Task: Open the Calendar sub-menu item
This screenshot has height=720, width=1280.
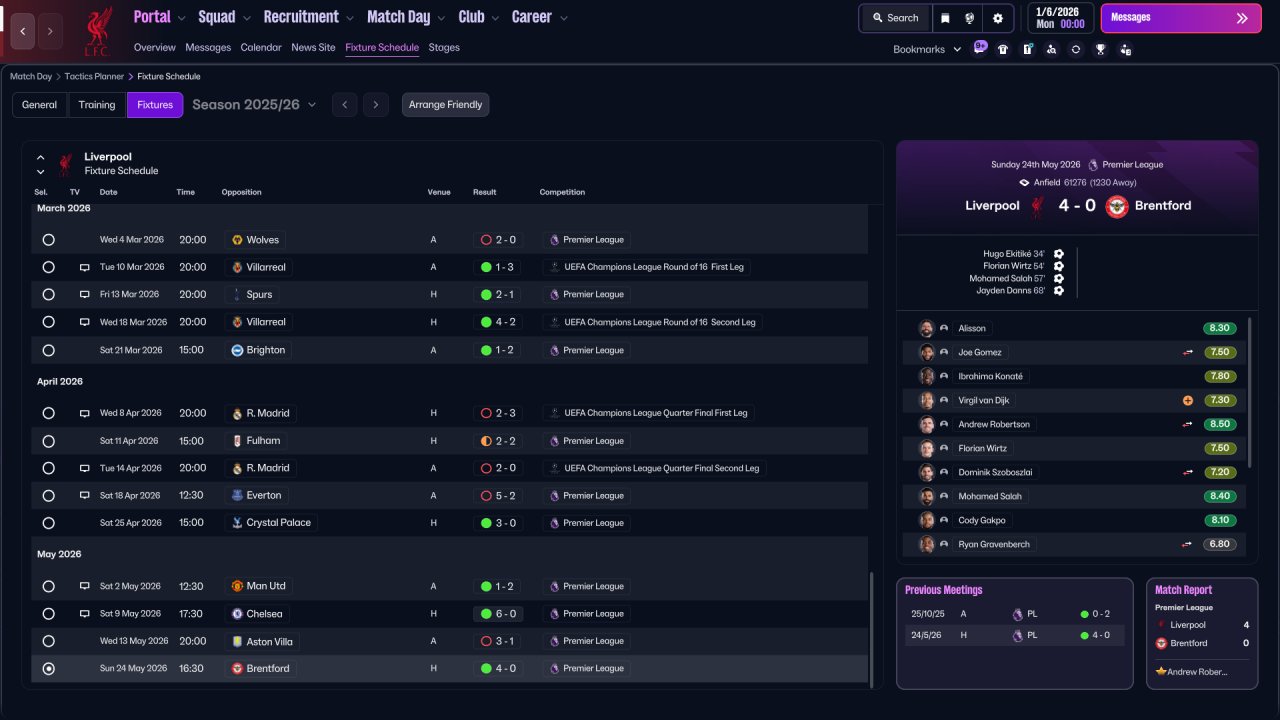Action: click(261, 47)
